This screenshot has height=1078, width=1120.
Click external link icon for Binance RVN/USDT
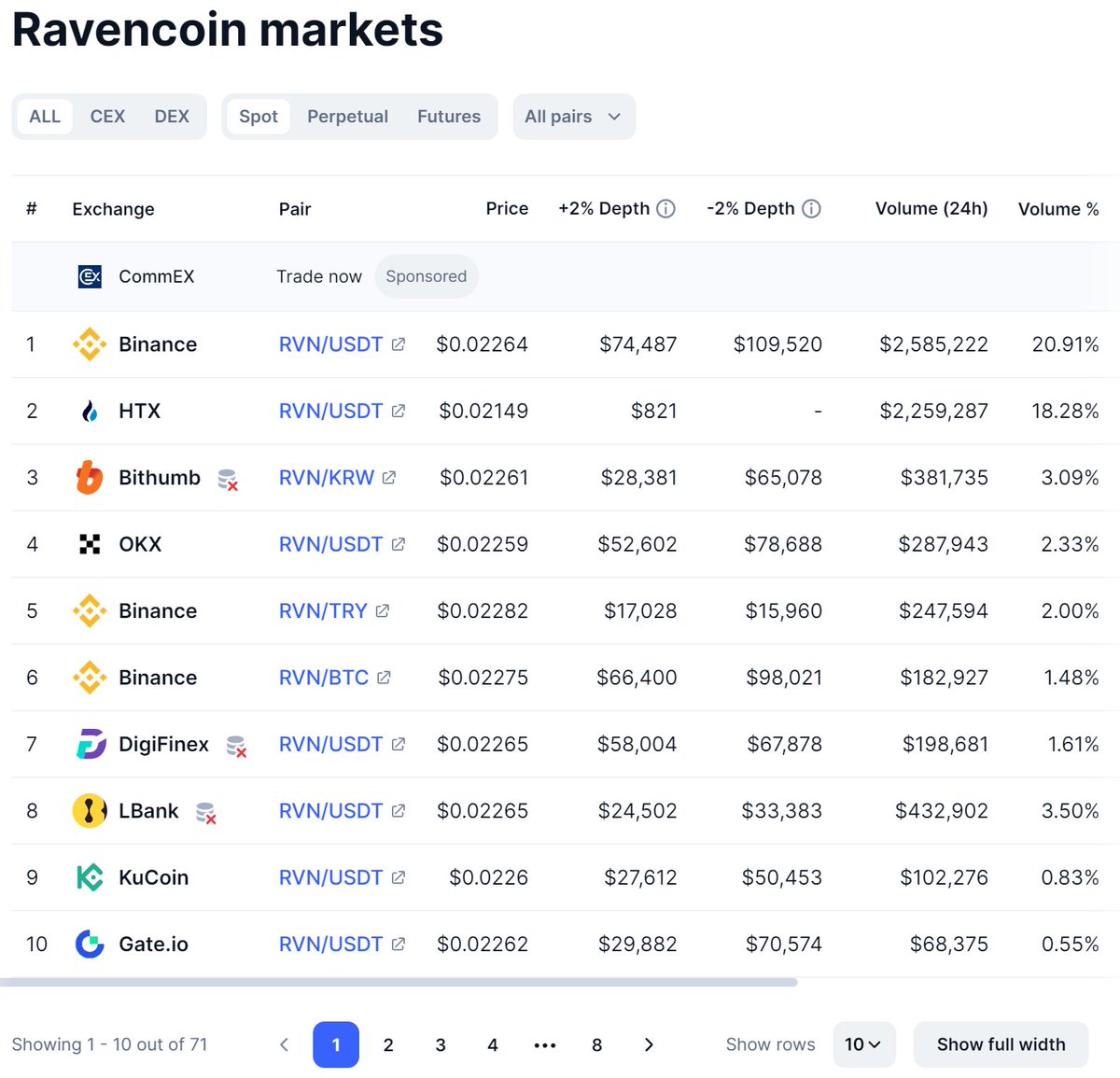(x=399, y=344)
